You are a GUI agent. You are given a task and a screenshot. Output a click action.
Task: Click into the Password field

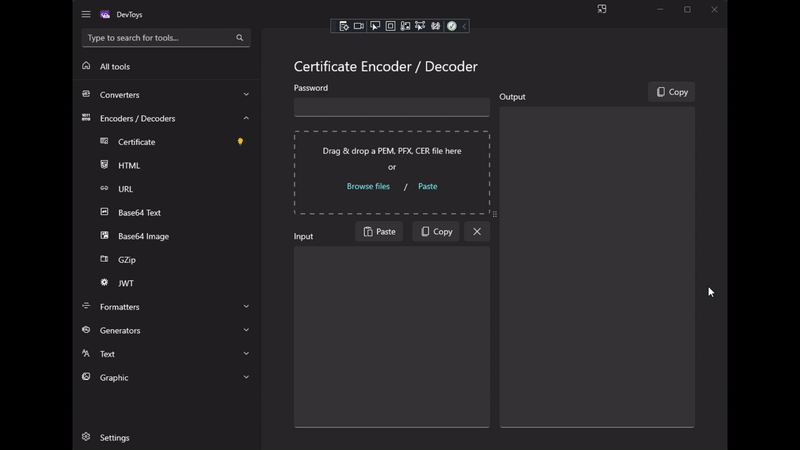(x=392, y=107)
